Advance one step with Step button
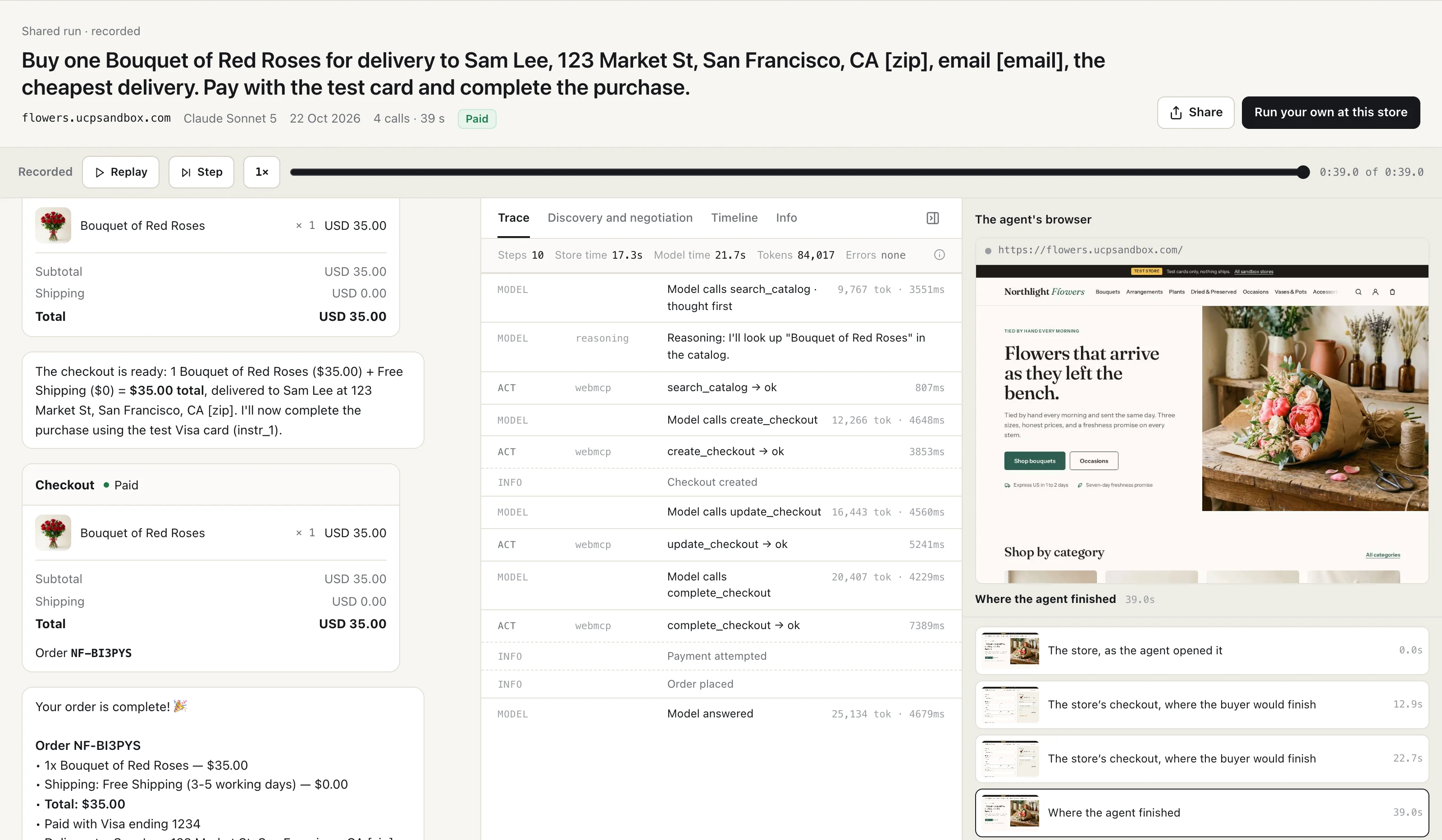This screenshot has width=1442, height=840. [x=201, y=172]
